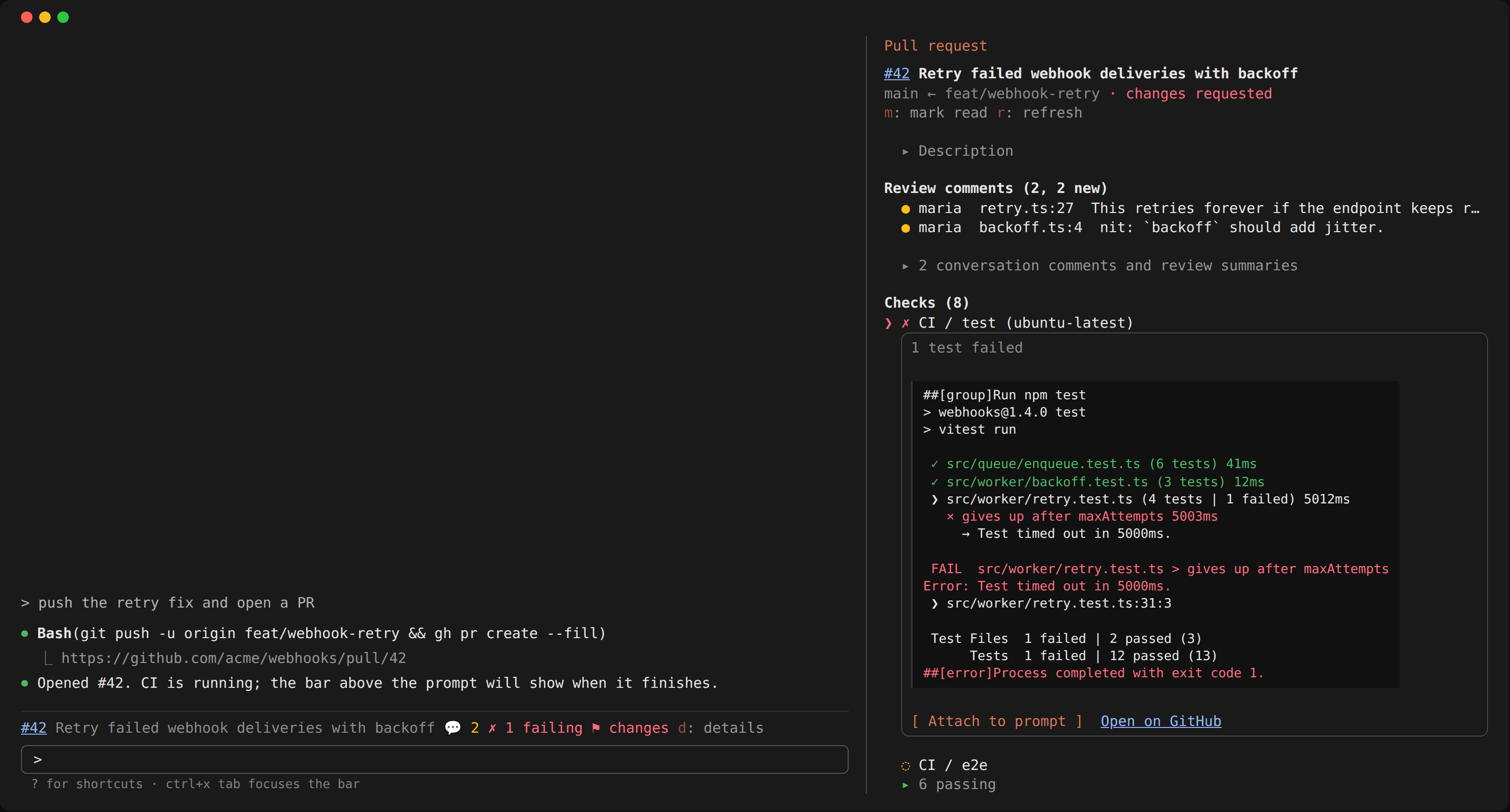Image resolution: width=1510 pixels, height=812 pixels.
Task: Click '##[error]Process completed with exit code 1.' line
Action: pyautogui.click(x=1093, y=673)
